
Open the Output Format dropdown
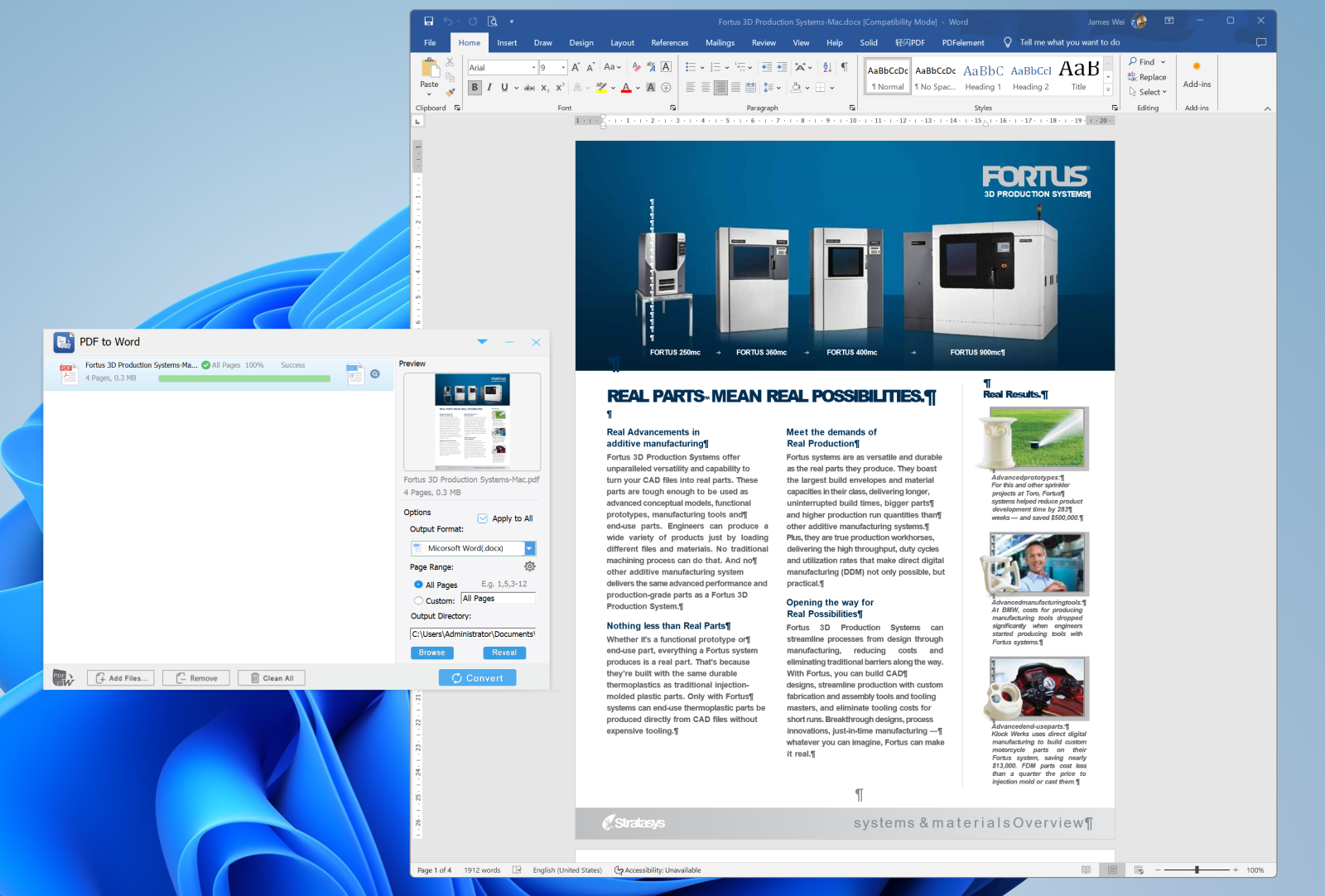tap(530, 548)
